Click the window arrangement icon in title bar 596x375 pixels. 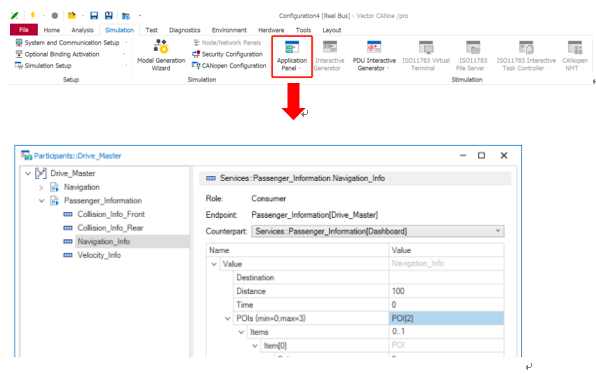coord(126,16)
